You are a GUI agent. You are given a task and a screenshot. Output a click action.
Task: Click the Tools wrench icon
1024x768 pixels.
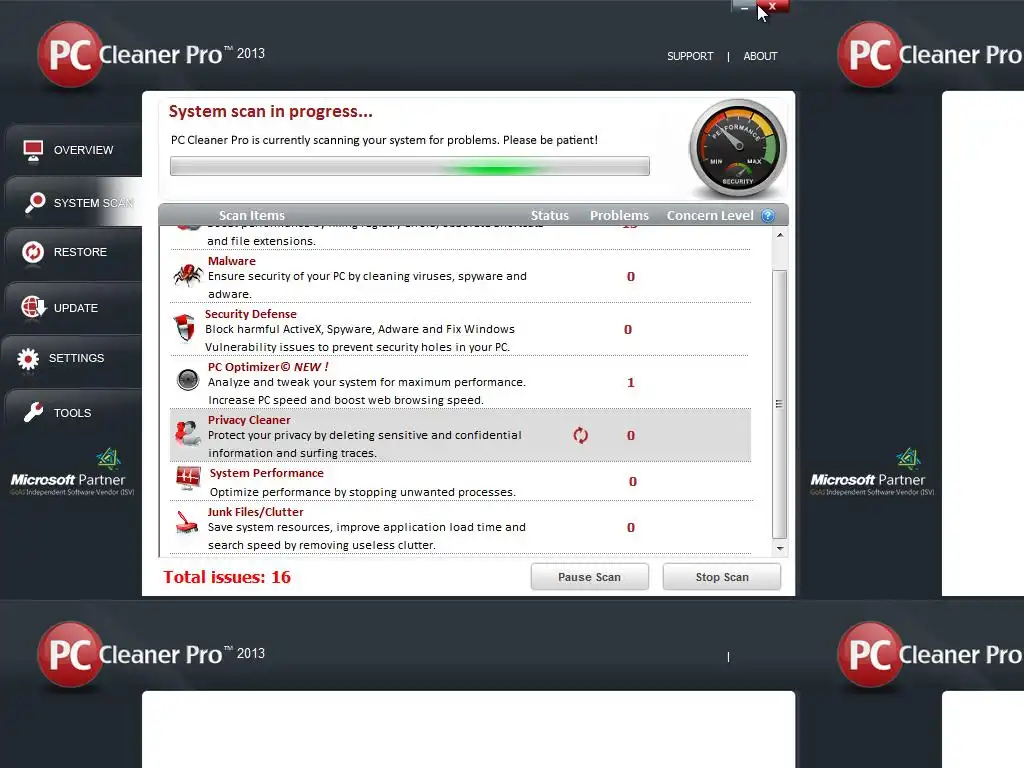(33, 412)
